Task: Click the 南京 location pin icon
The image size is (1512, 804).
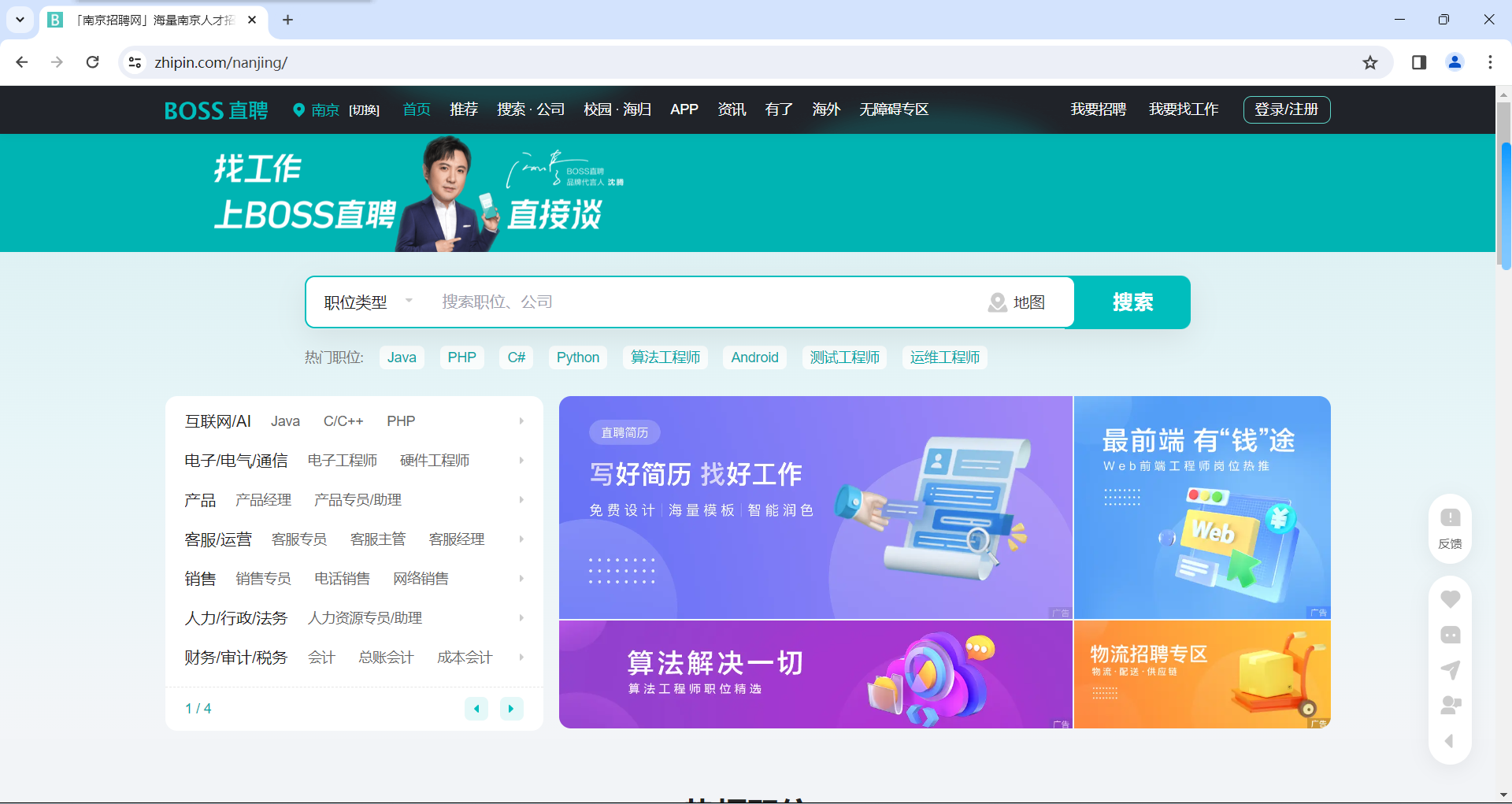Action: (x=298, y=110)
